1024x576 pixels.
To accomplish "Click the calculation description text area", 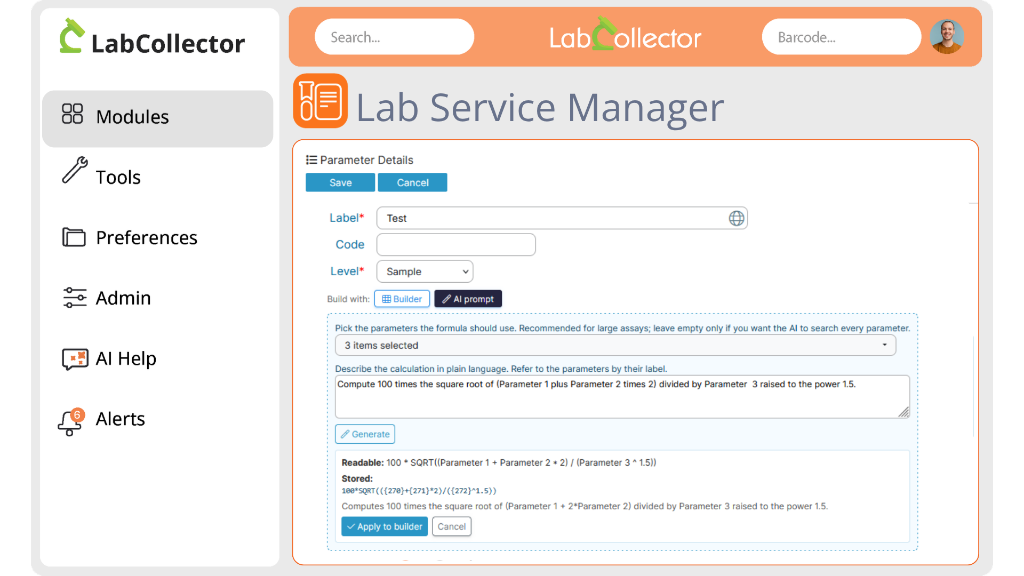I will click(622, 396).
